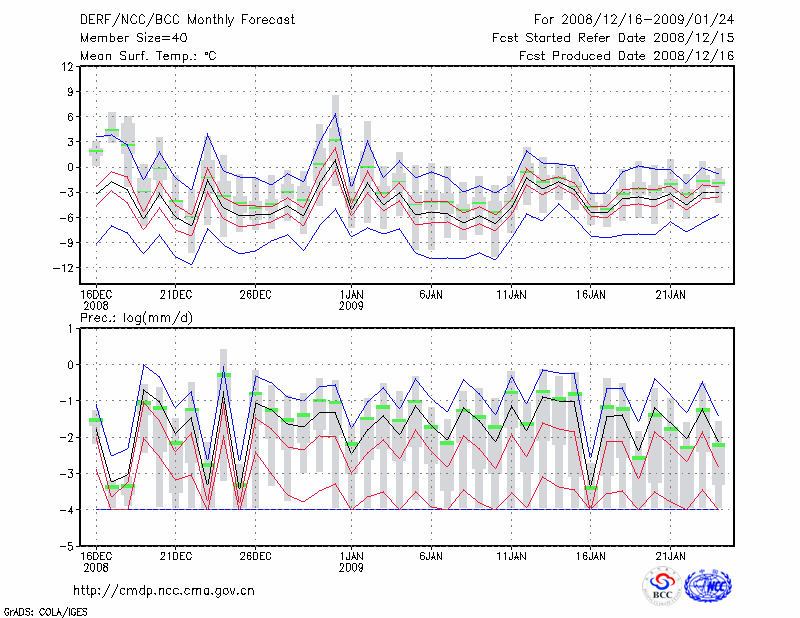Image resolution: width=800 pixels, height=618 pixels.
Task: Click 11JAN label under the temperature chart
Action: pos(511,295)
